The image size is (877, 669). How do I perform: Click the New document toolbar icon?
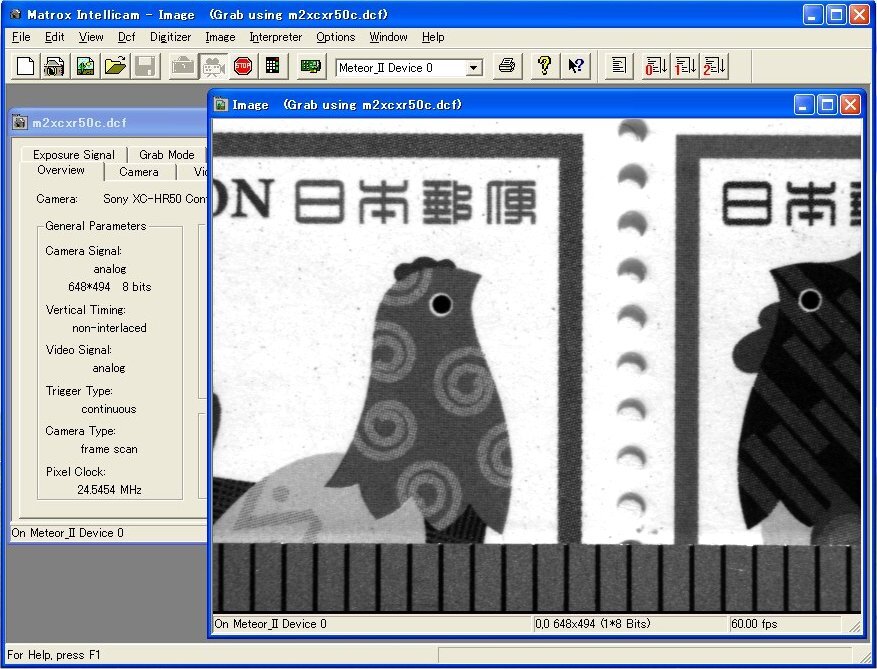[x=25, y=67]
